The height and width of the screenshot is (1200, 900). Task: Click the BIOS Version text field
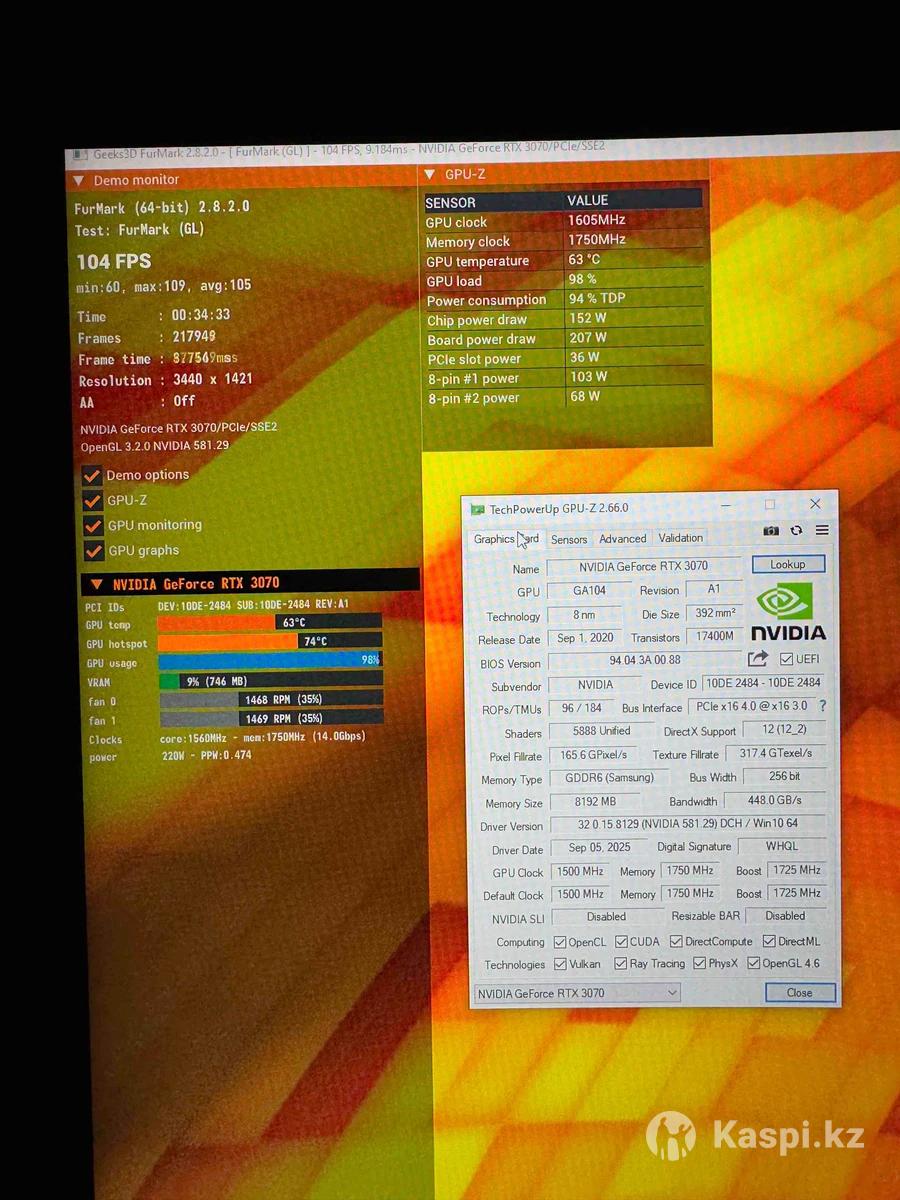644,660
